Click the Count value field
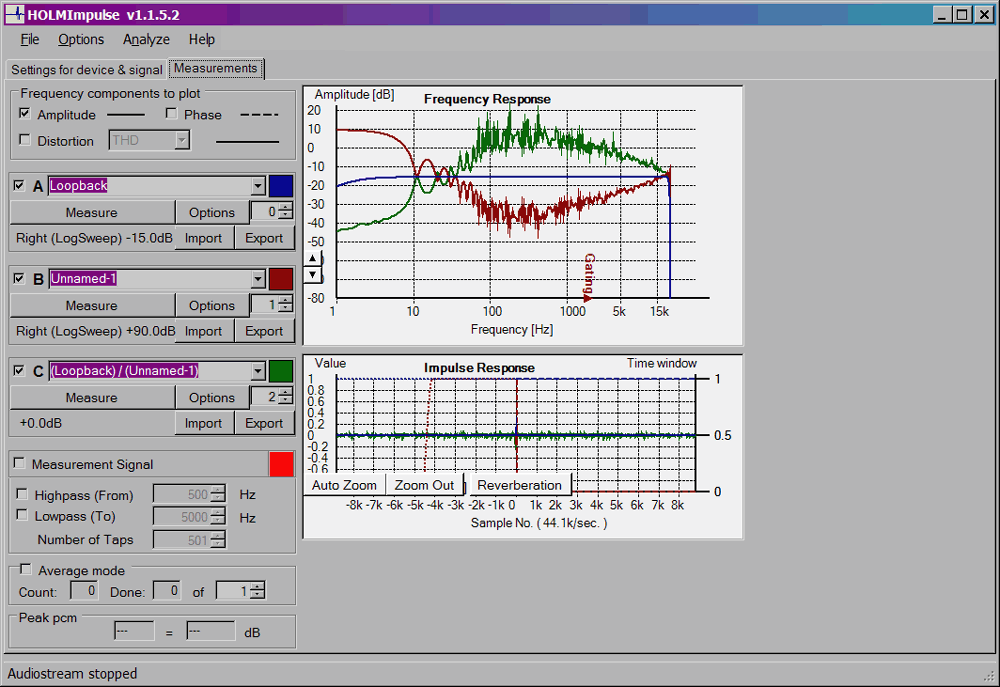Image resolution: width=1000 pixels, height=687 pixels. point(84,591)
